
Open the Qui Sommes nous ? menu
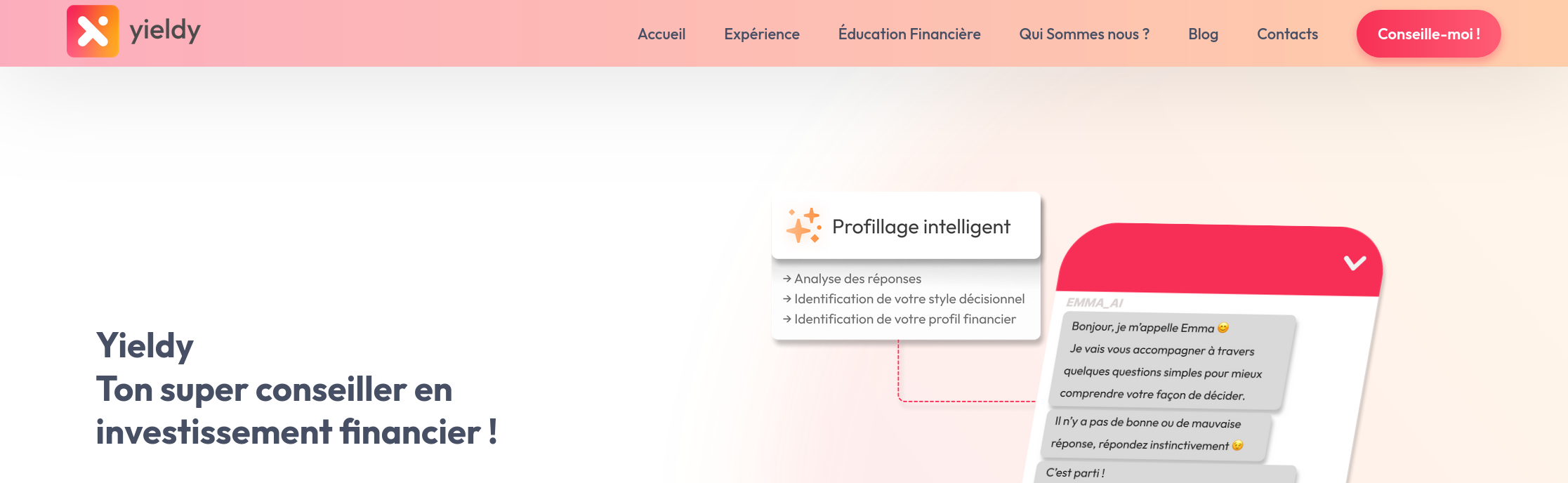pos(1085,33)
